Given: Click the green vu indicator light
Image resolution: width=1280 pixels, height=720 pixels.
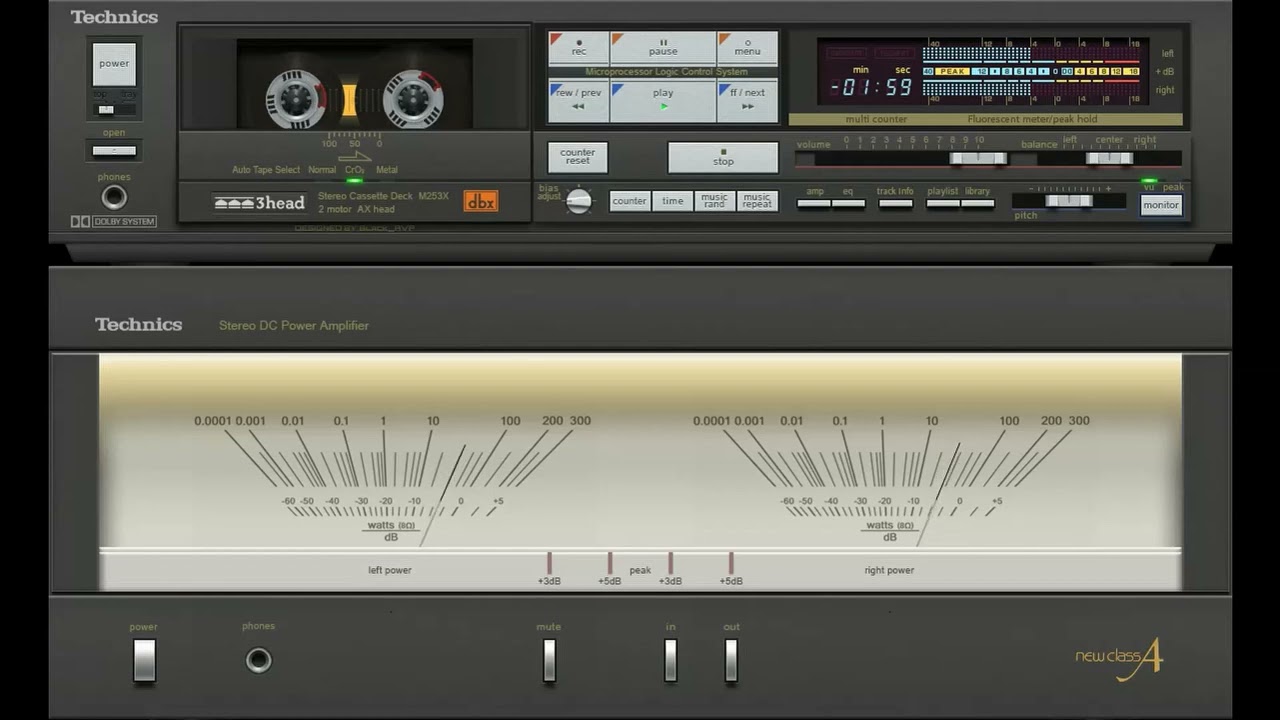Looking at the screenshot, I should tap(1149, 181).
